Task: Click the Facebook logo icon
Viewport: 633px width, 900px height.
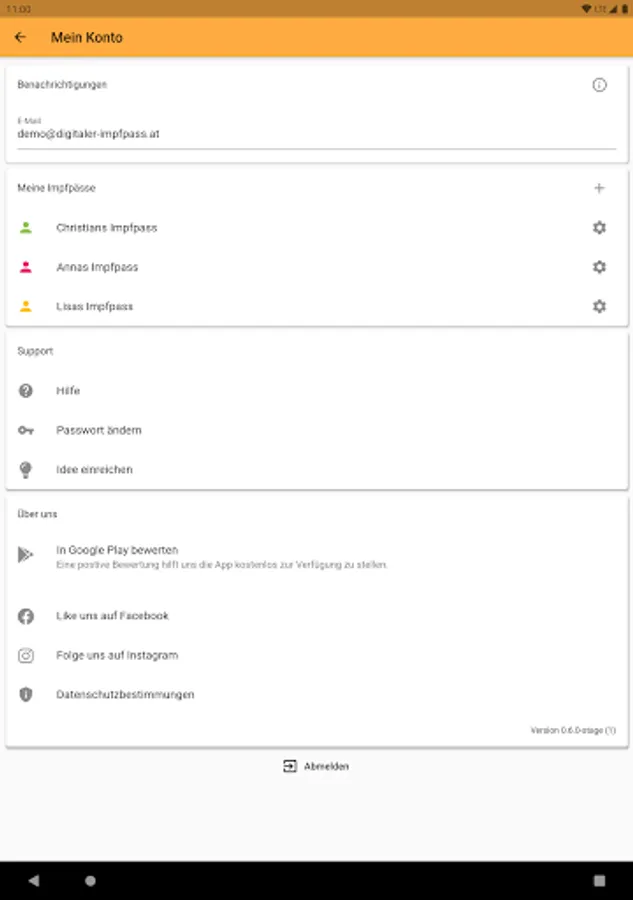Action: (26, 616)
